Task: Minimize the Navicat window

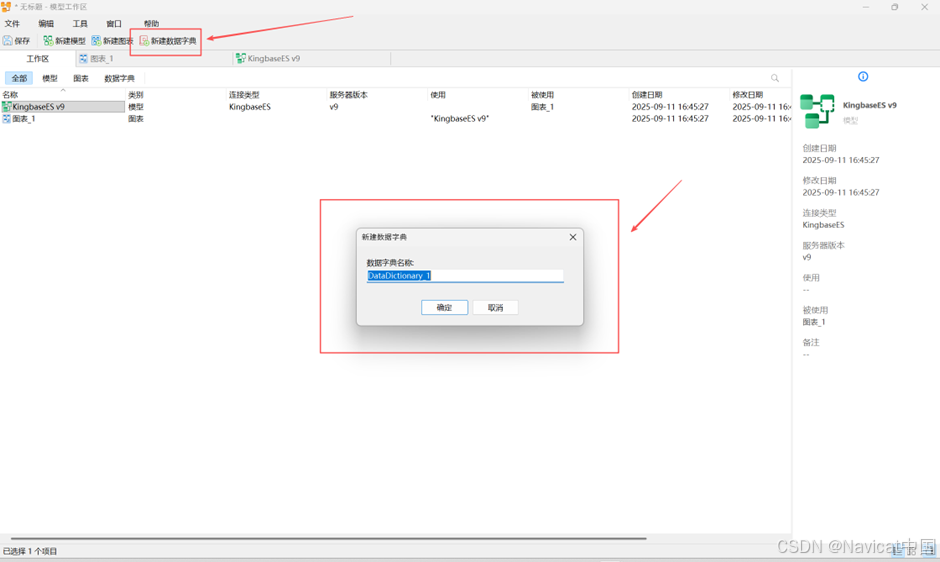Action: pyautogui.click(x=866, y=7)
